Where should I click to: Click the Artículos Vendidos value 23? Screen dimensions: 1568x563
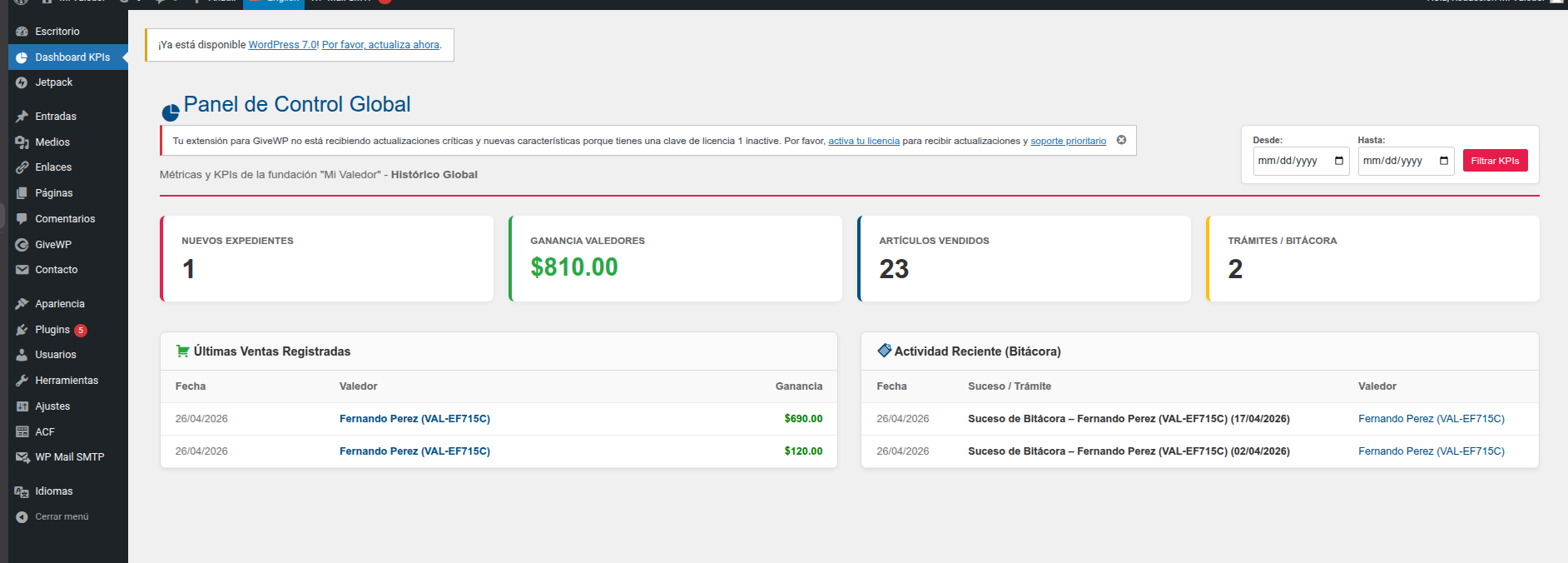tap(894, 269)
